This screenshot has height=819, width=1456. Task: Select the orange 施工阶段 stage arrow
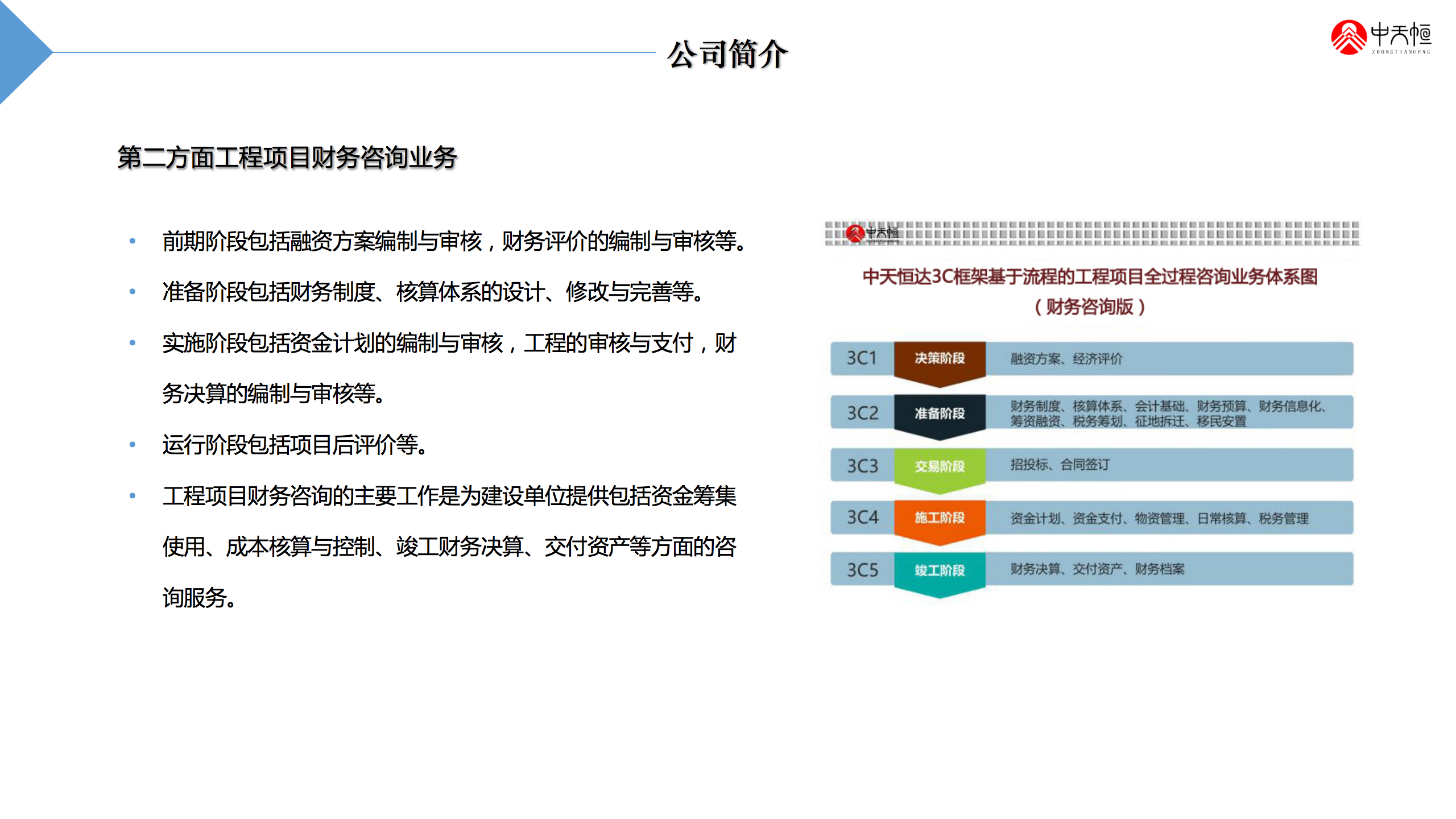[x=939, y=518]
